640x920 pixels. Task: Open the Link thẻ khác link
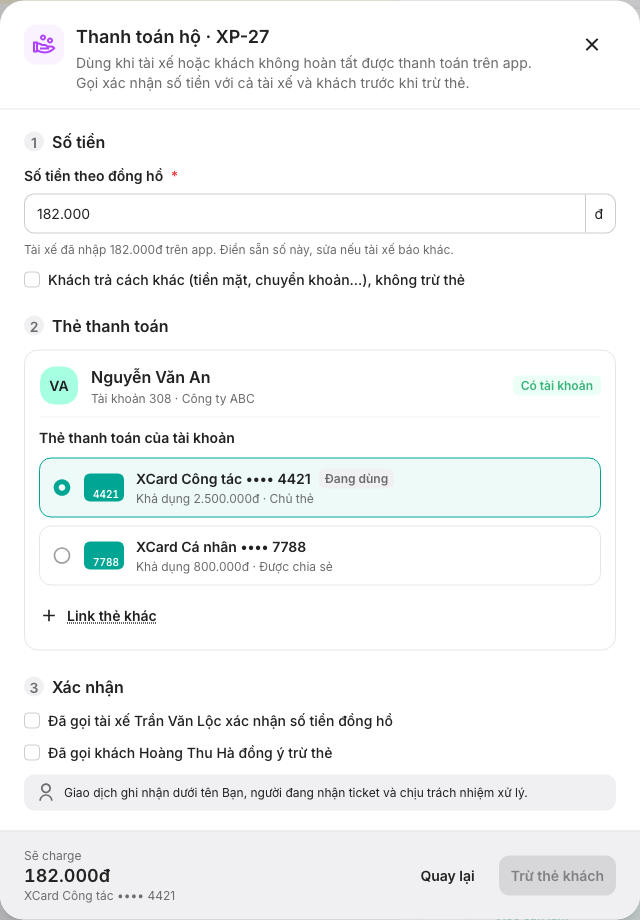coord(111,616)
